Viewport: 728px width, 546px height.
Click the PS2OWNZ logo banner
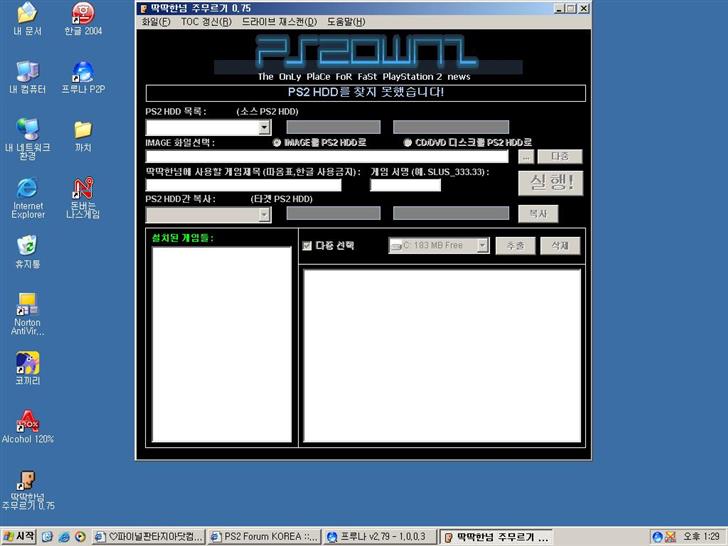click(x=368, y=53)
